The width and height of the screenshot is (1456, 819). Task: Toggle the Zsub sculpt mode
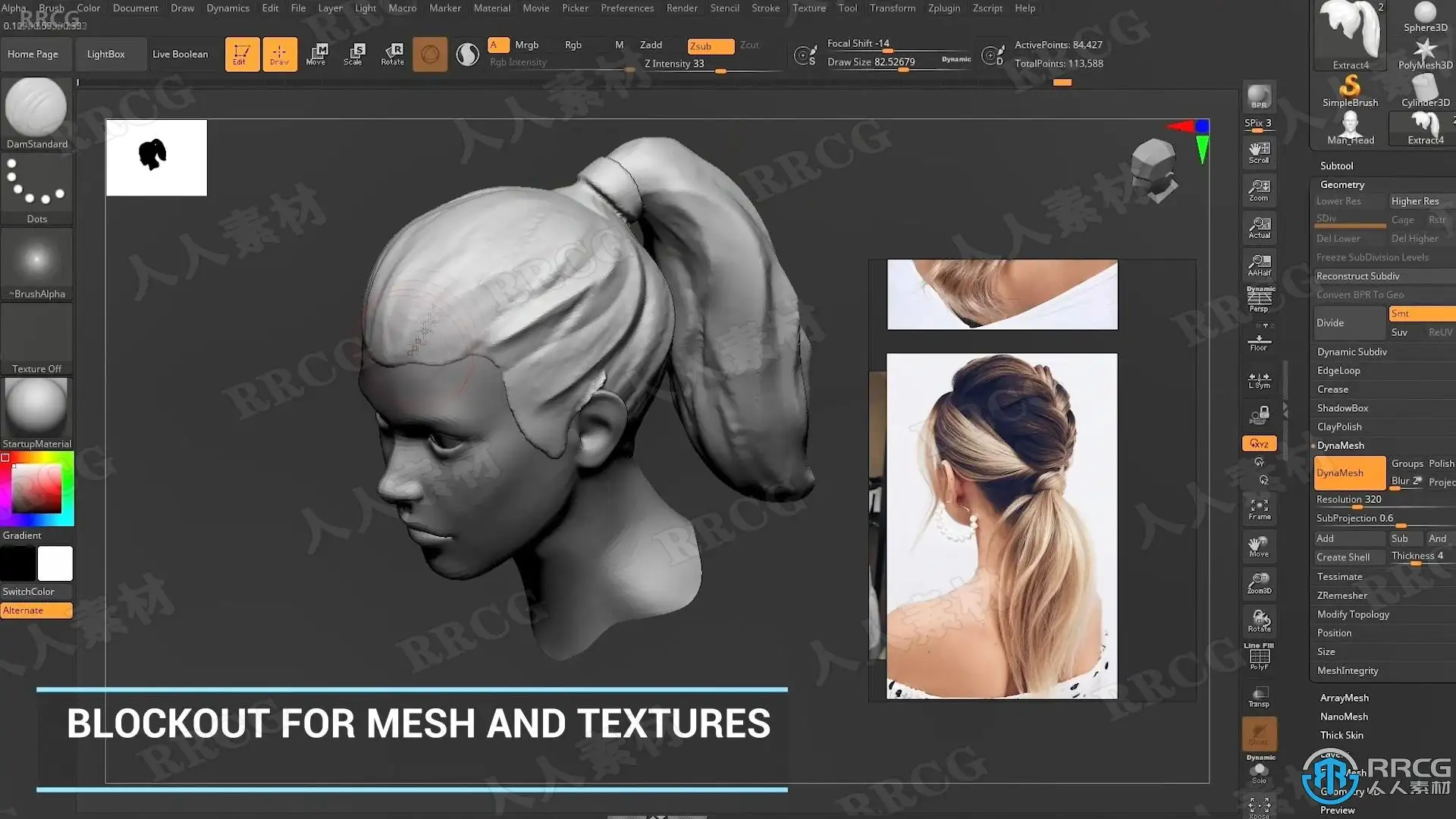click(x=710, y=45)
